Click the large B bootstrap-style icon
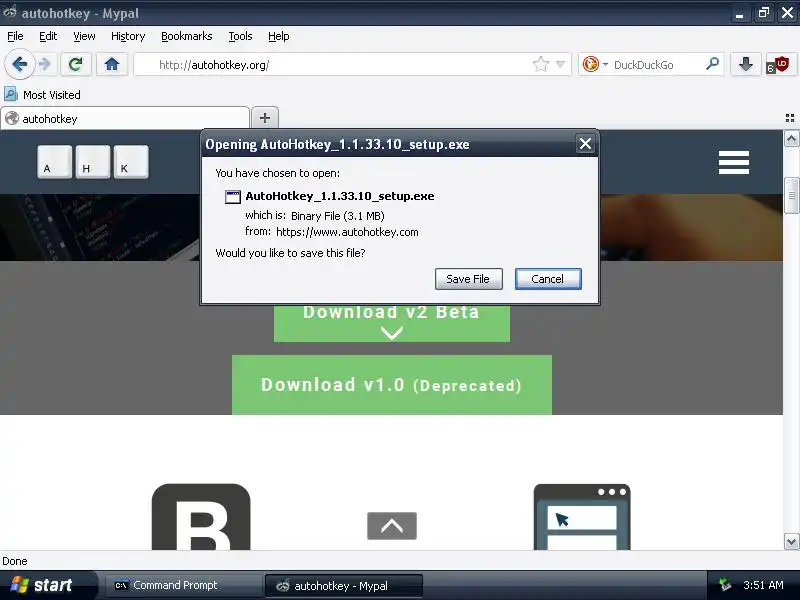 click(201, 517)
